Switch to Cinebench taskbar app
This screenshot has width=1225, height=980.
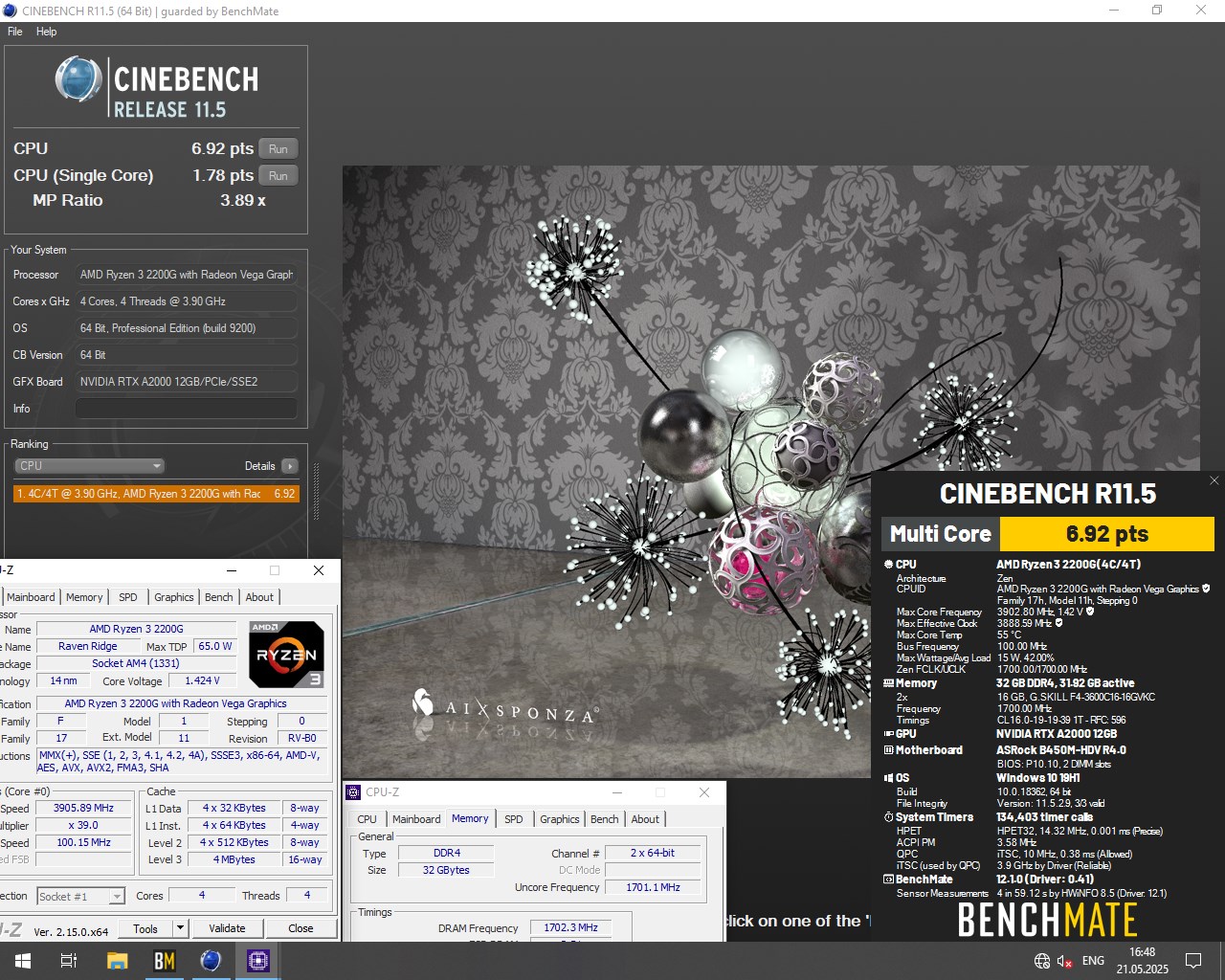click(x=211, y=961)
